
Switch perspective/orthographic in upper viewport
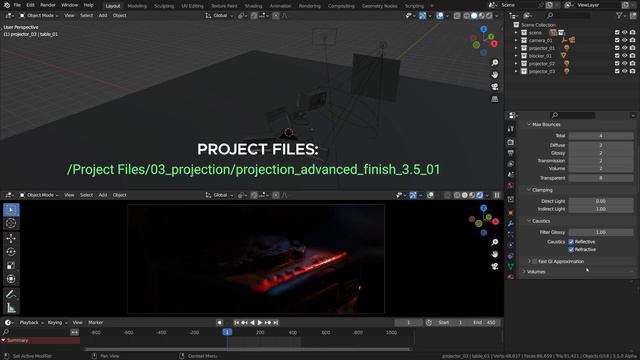click(495, 99)
